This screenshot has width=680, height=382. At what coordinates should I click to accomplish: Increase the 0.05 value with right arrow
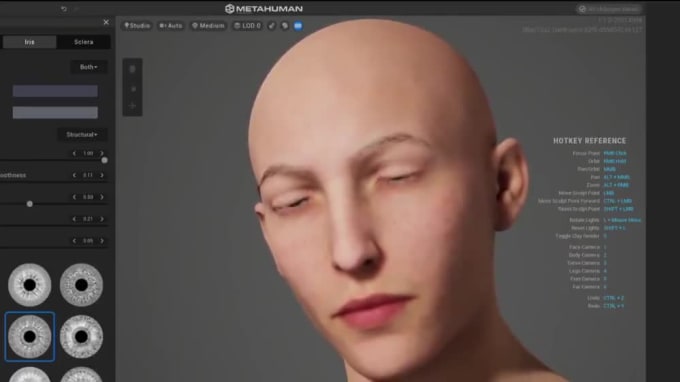[102, 241]
